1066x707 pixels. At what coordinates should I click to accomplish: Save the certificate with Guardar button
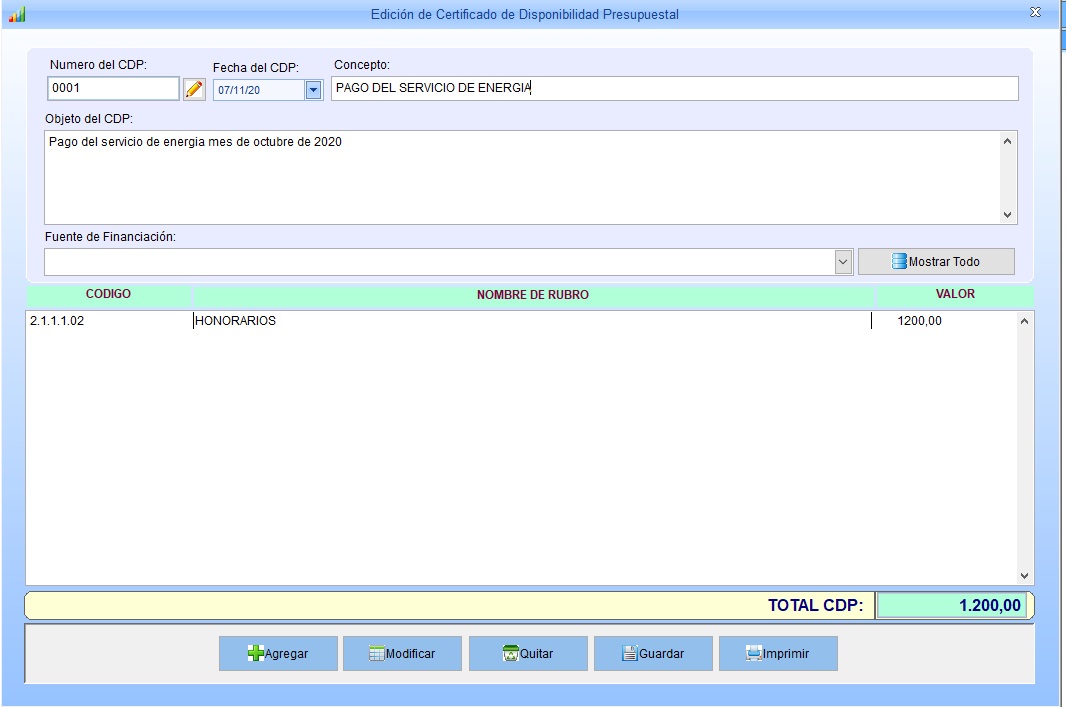point(653,653)
